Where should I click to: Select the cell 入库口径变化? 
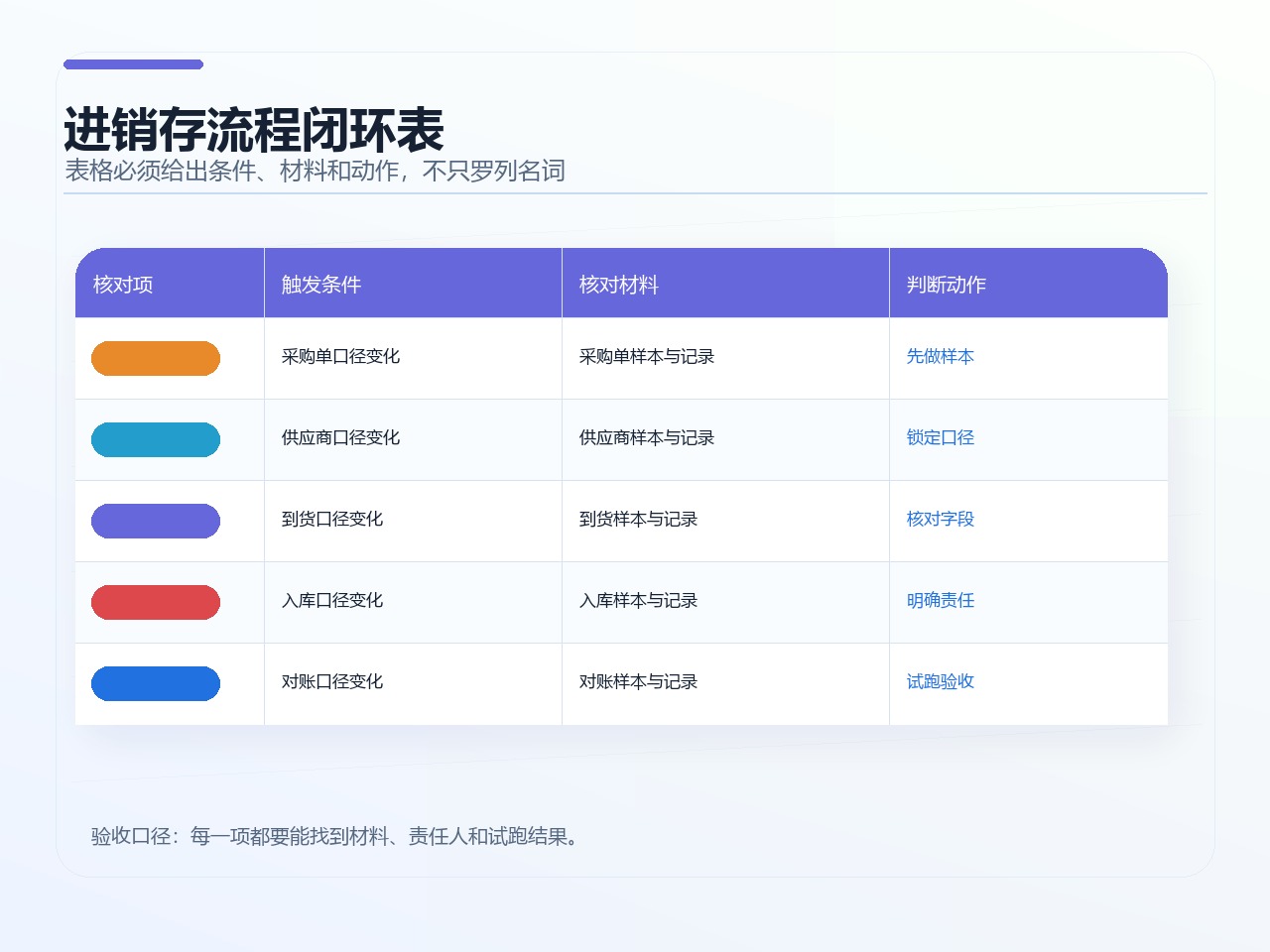413,602
